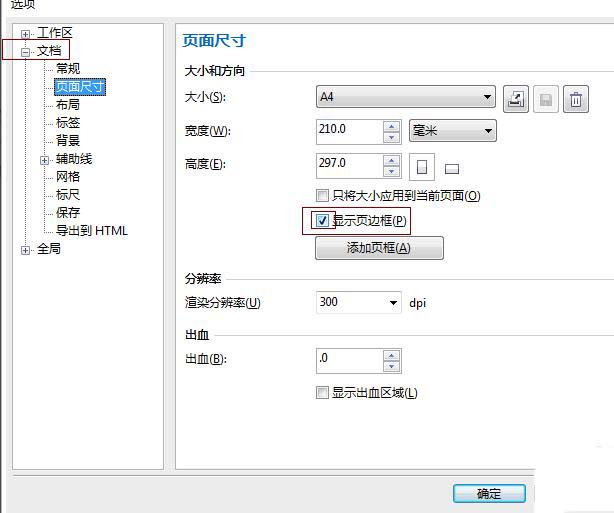Increase 高度 with up arrow
This screenshot has height=513, width=614.
pos(392,160)
